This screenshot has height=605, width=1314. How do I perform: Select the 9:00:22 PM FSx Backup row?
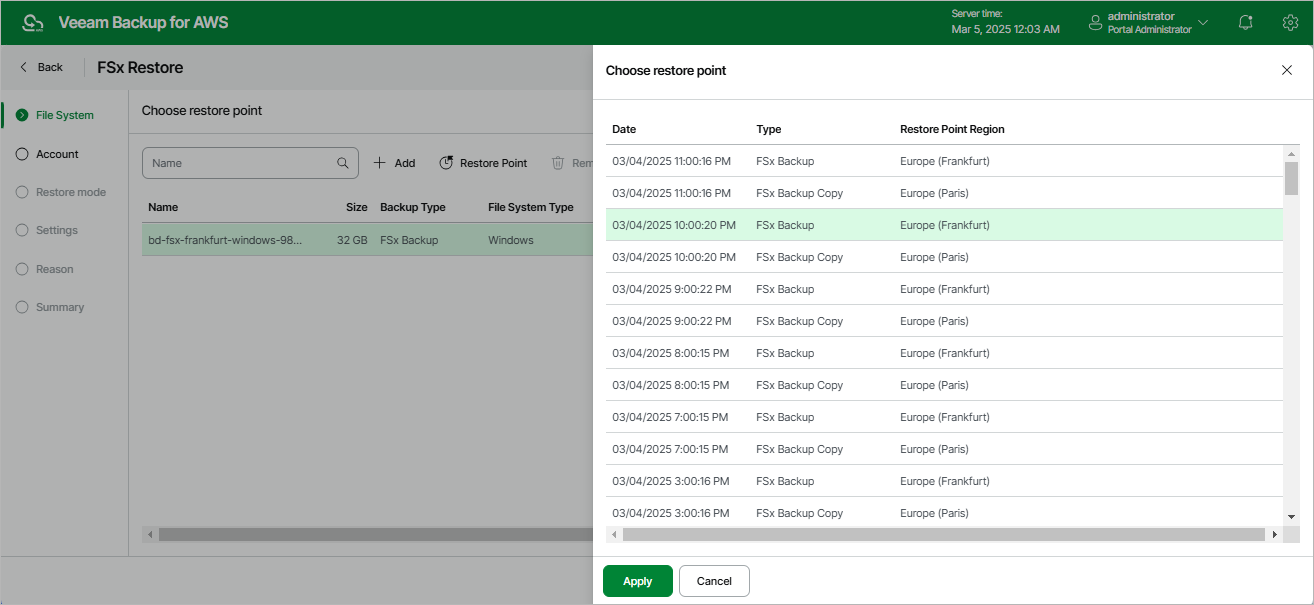[x=944, y=289]
